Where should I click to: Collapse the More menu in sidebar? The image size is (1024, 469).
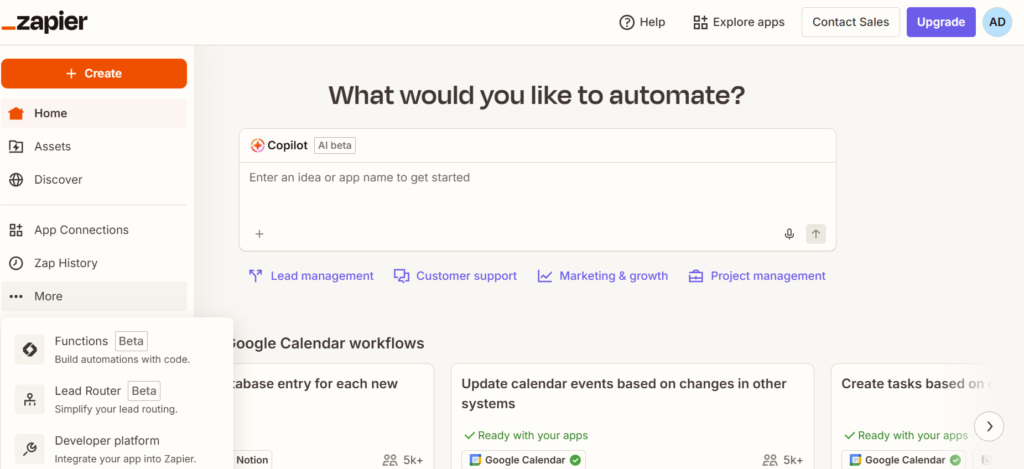[x=48, y=296]
